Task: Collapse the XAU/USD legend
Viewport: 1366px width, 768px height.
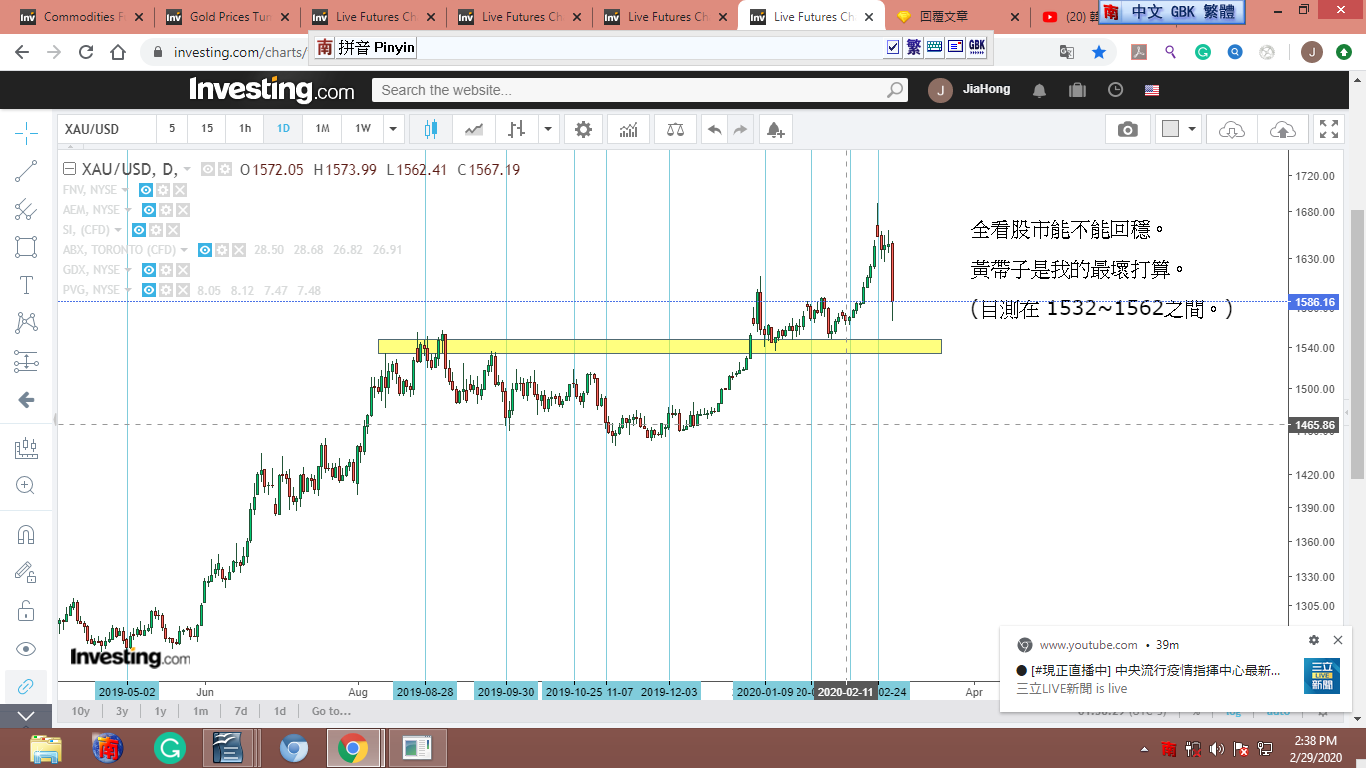Action: (69, 170)
